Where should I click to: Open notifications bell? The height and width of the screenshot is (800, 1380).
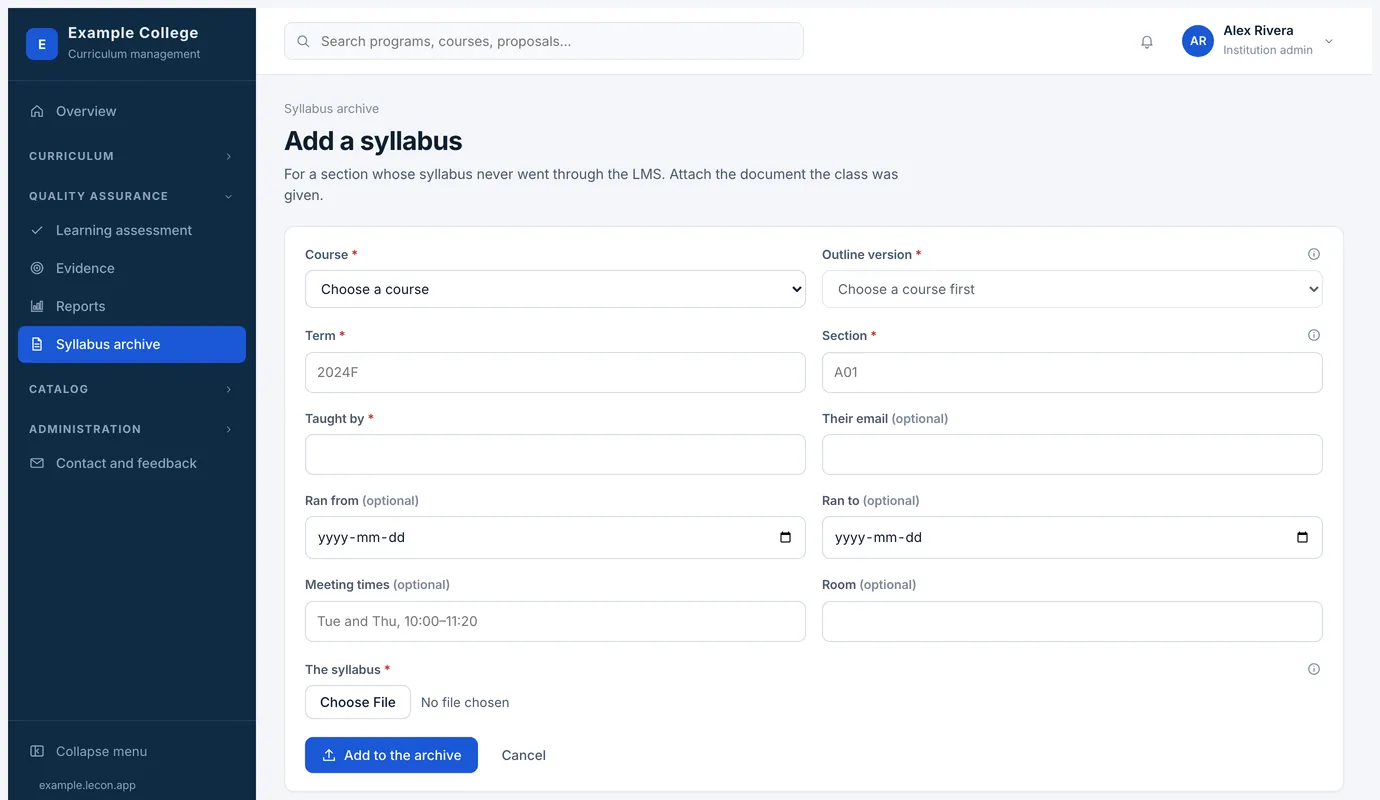pyautogui.click(x=1147, y=42)
